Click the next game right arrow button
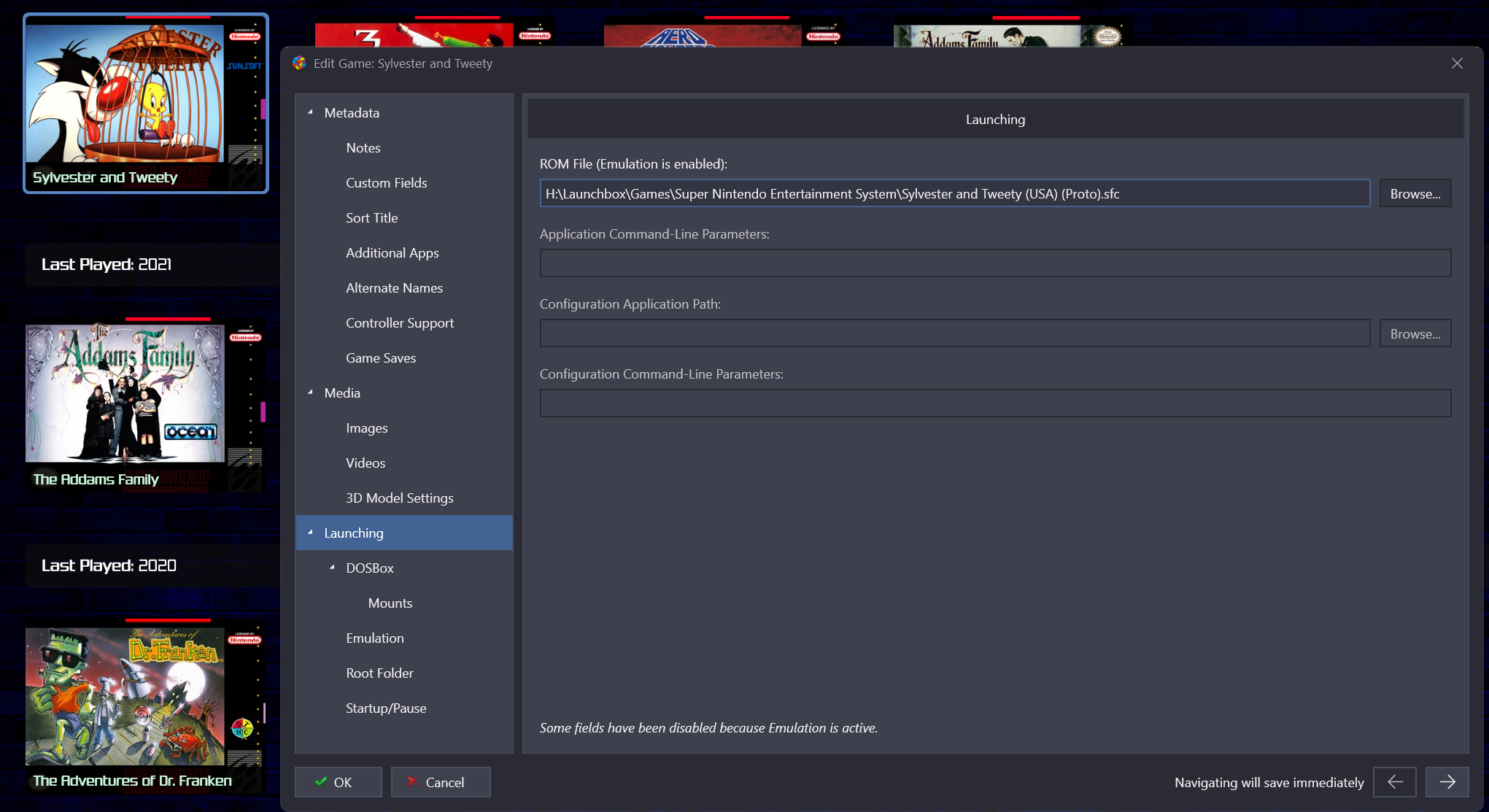The width and height of the screenshot is (1489, 812). coord(1447,782)
